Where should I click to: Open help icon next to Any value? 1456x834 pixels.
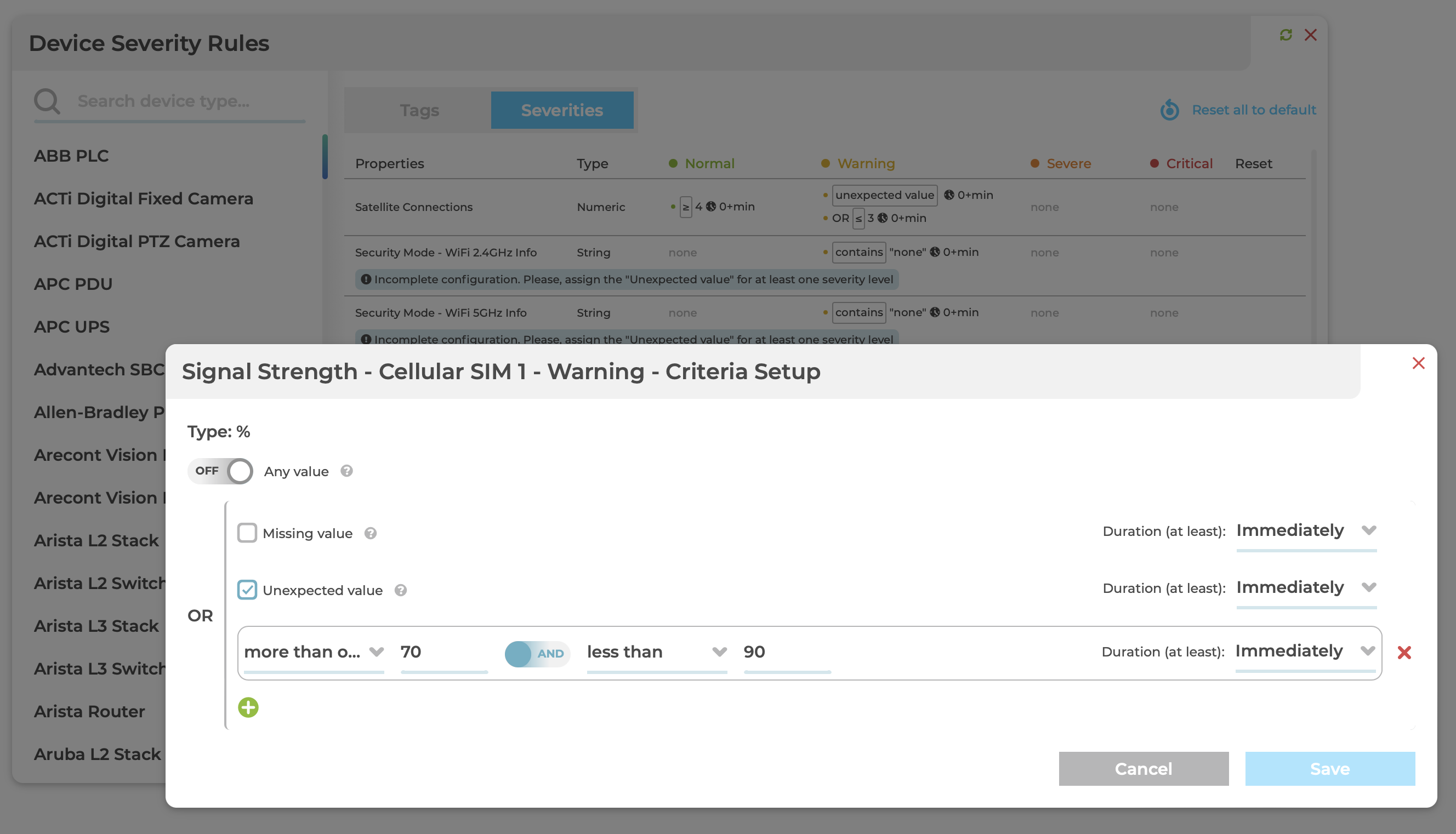coord(346,471)
